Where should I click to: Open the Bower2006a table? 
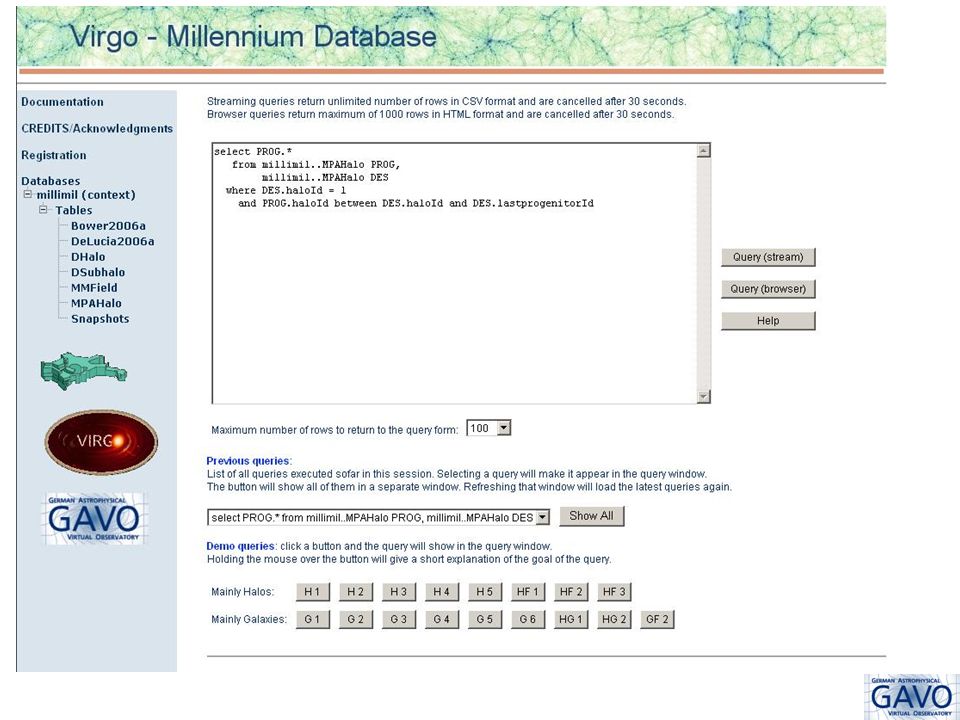click(108, 226)
